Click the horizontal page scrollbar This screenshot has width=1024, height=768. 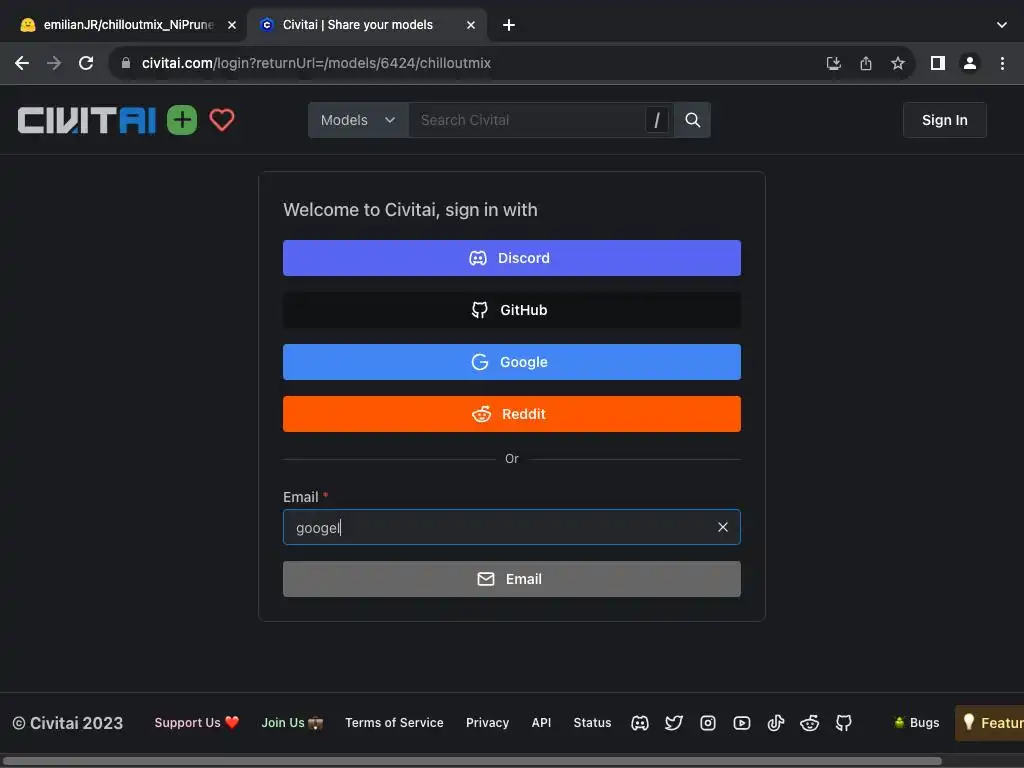tap(472, 761)
